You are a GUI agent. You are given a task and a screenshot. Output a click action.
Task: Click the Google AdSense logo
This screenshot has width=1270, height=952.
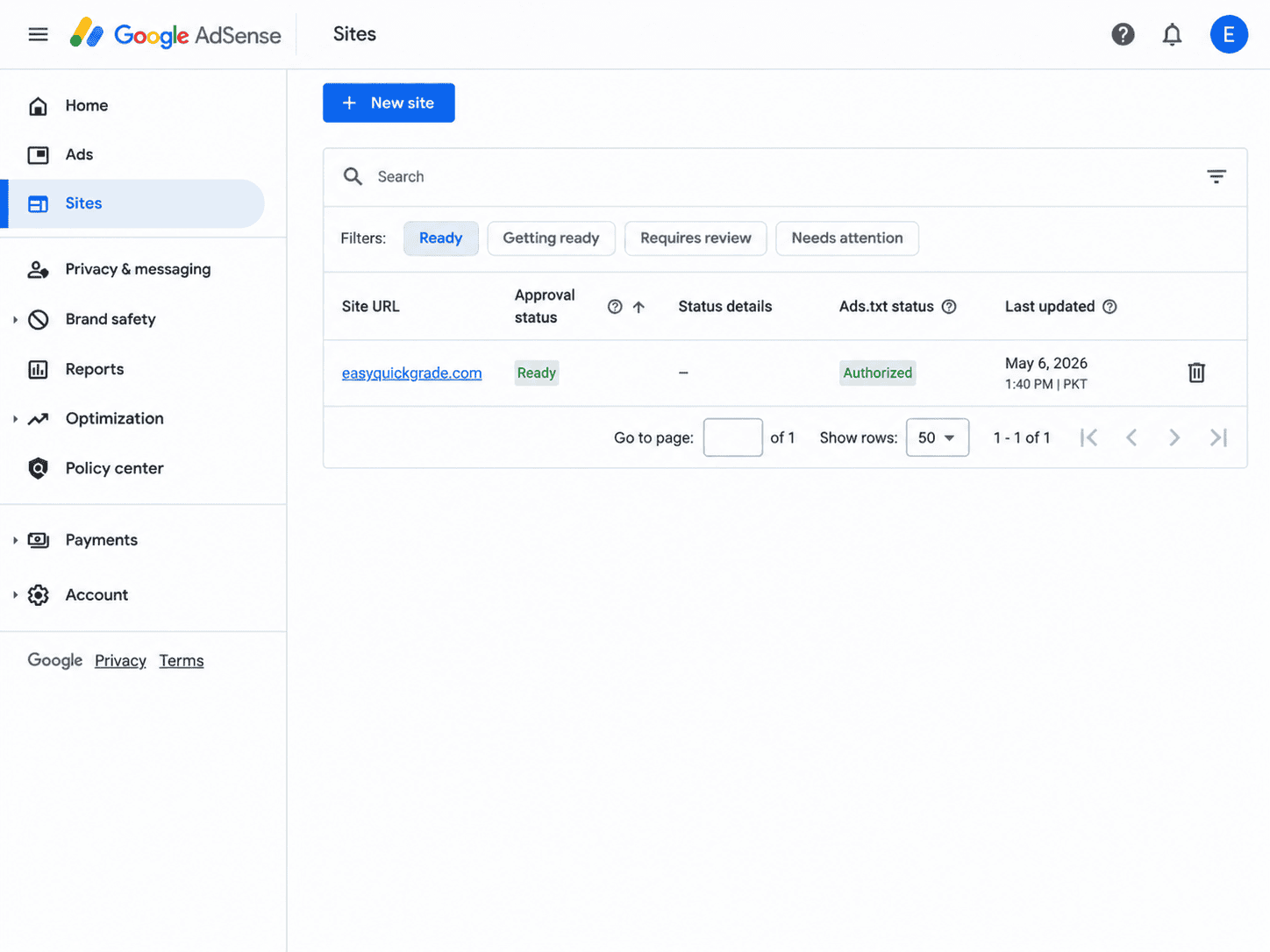(x=176, y=34)
